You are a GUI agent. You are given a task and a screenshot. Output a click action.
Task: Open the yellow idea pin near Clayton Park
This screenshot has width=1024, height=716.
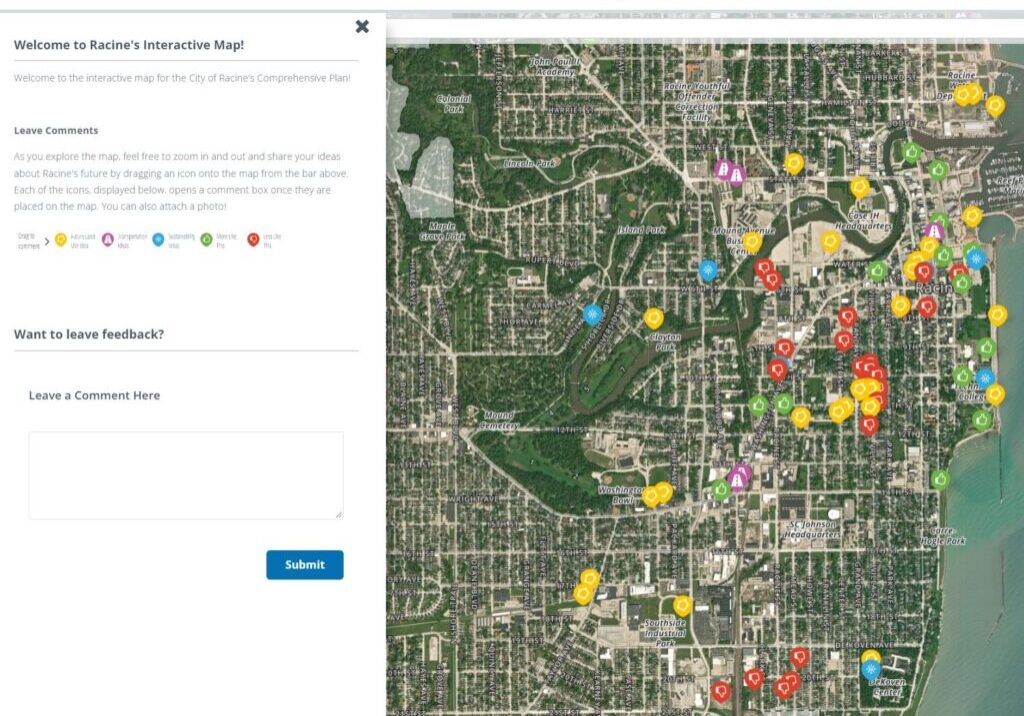click(653, 316)
